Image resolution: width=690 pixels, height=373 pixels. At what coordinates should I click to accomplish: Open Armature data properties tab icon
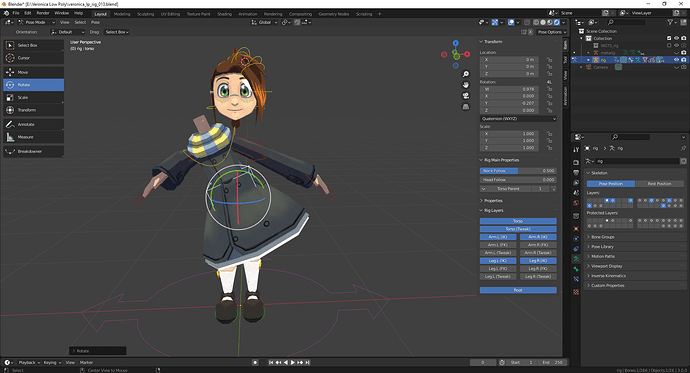(576, 259)
